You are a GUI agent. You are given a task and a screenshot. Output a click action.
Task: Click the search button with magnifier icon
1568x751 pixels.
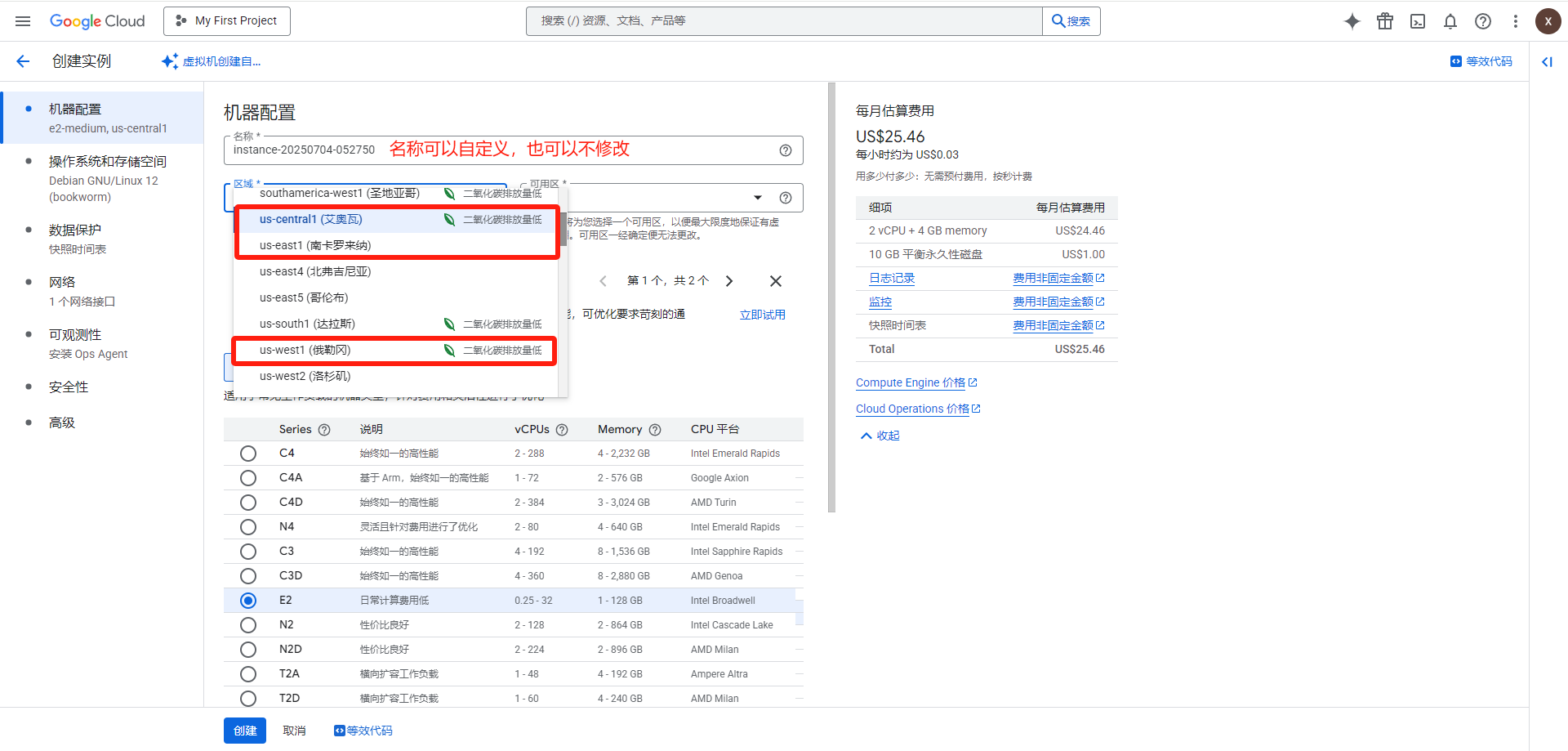click(x=1071, y=21)
